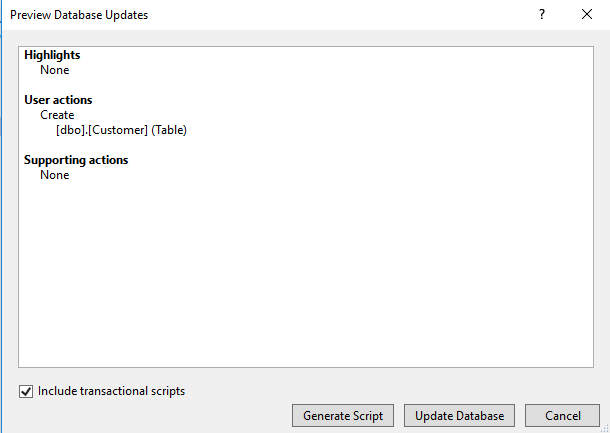Click the Create entry under User actions
610x433 pixels.
(57, 115)
